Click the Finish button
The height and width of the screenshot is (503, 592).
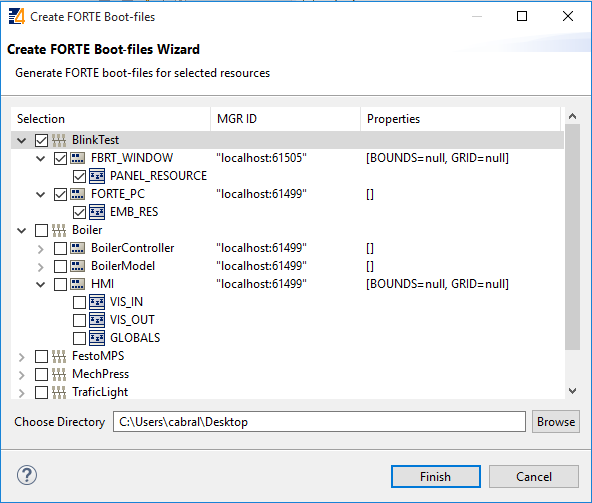(x=436, y=477)
